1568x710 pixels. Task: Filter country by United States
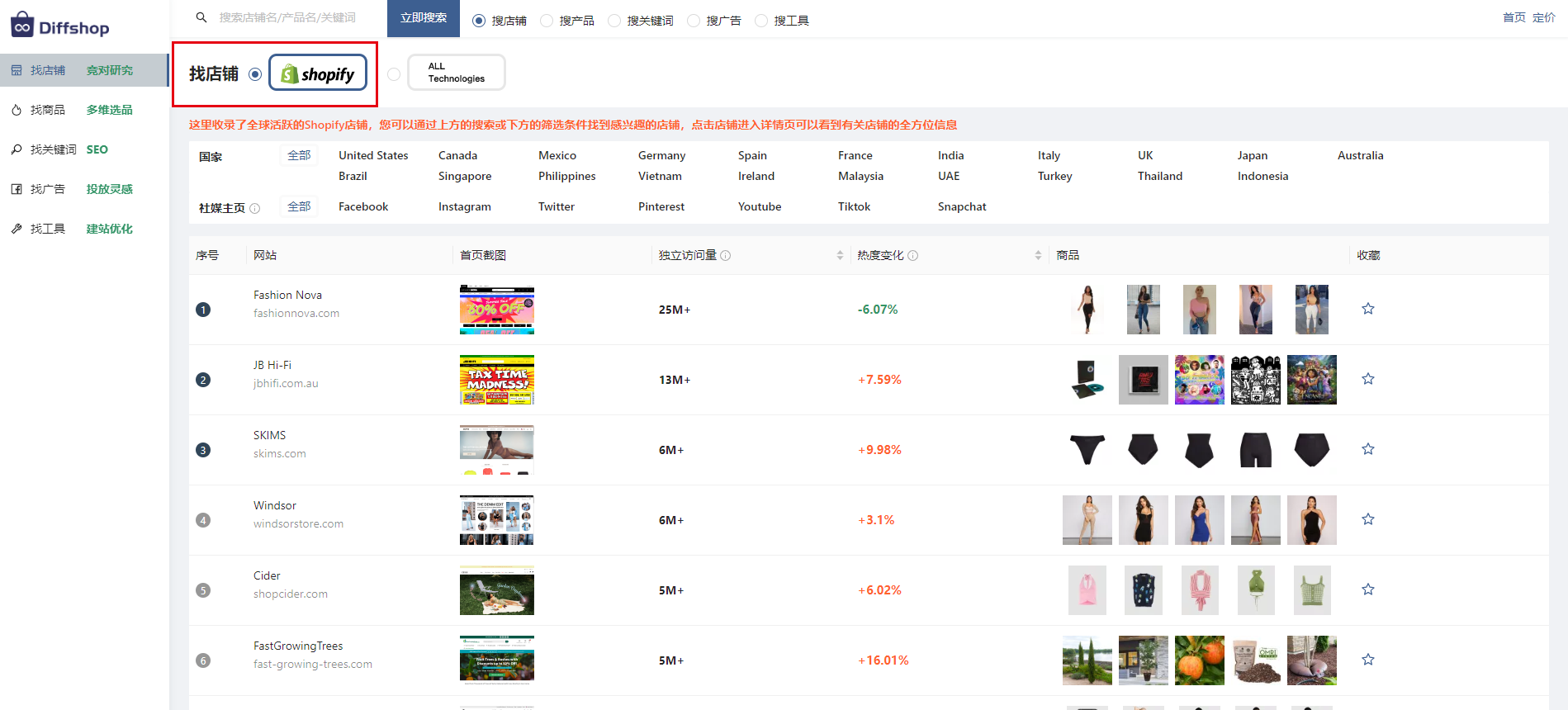click(x=373, y=155)
